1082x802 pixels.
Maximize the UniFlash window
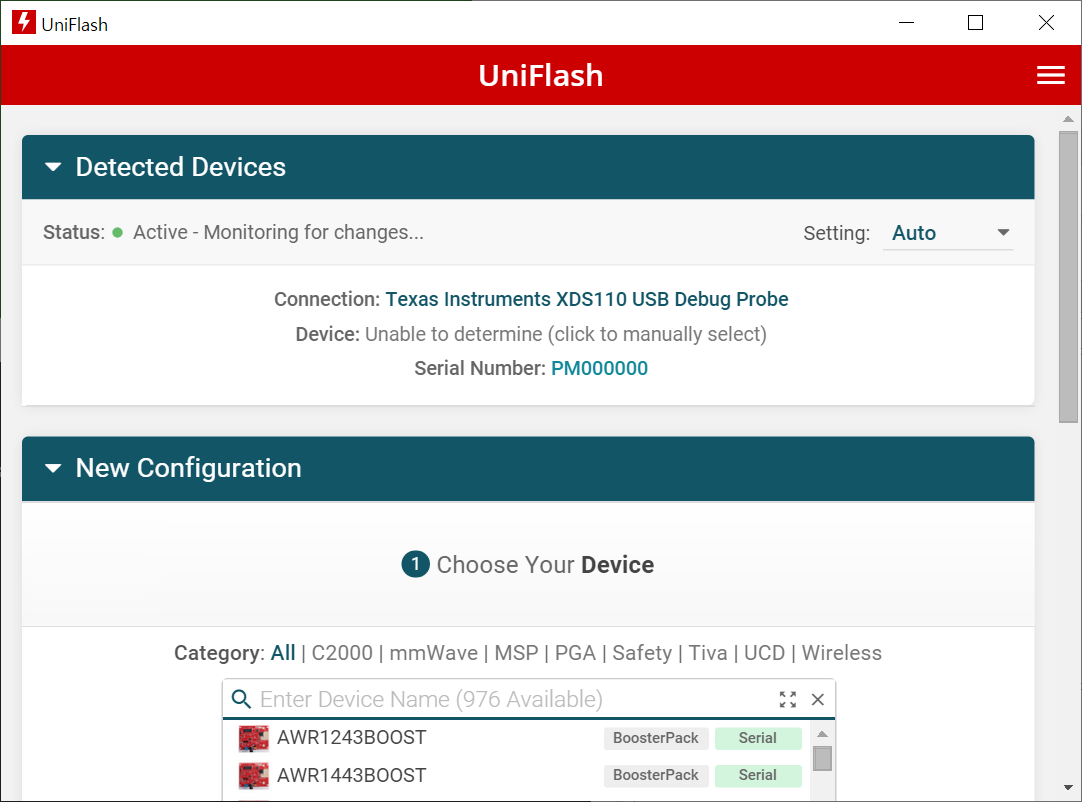975,23
